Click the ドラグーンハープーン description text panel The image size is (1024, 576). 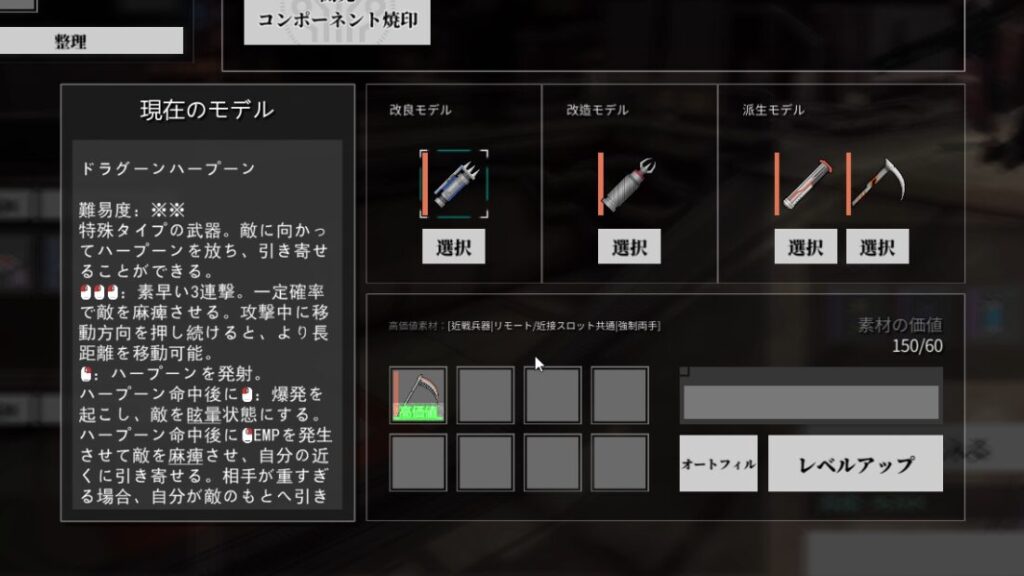tap(207, 324)
